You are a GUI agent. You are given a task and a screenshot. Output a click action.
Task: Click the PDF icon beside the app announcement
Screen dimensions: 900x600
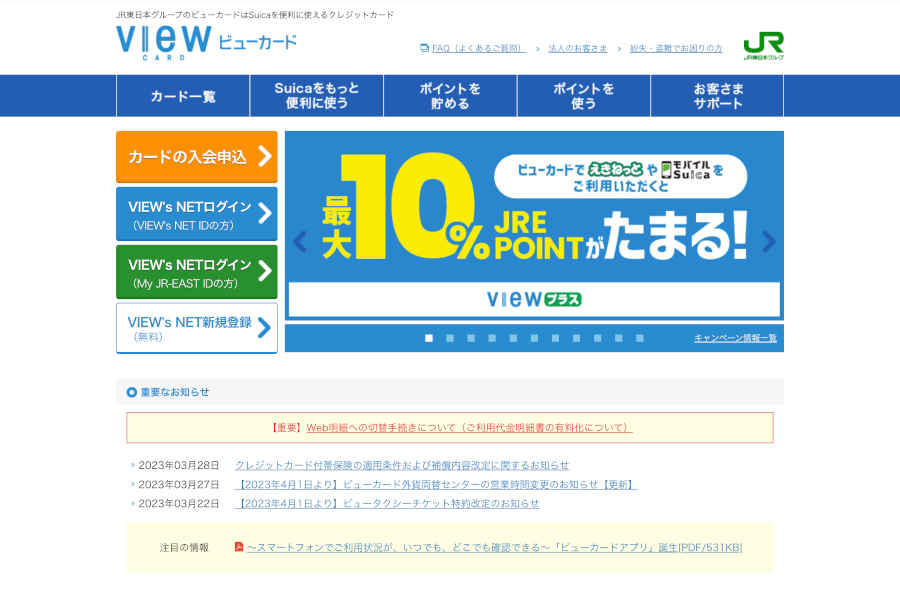[239, 547]
